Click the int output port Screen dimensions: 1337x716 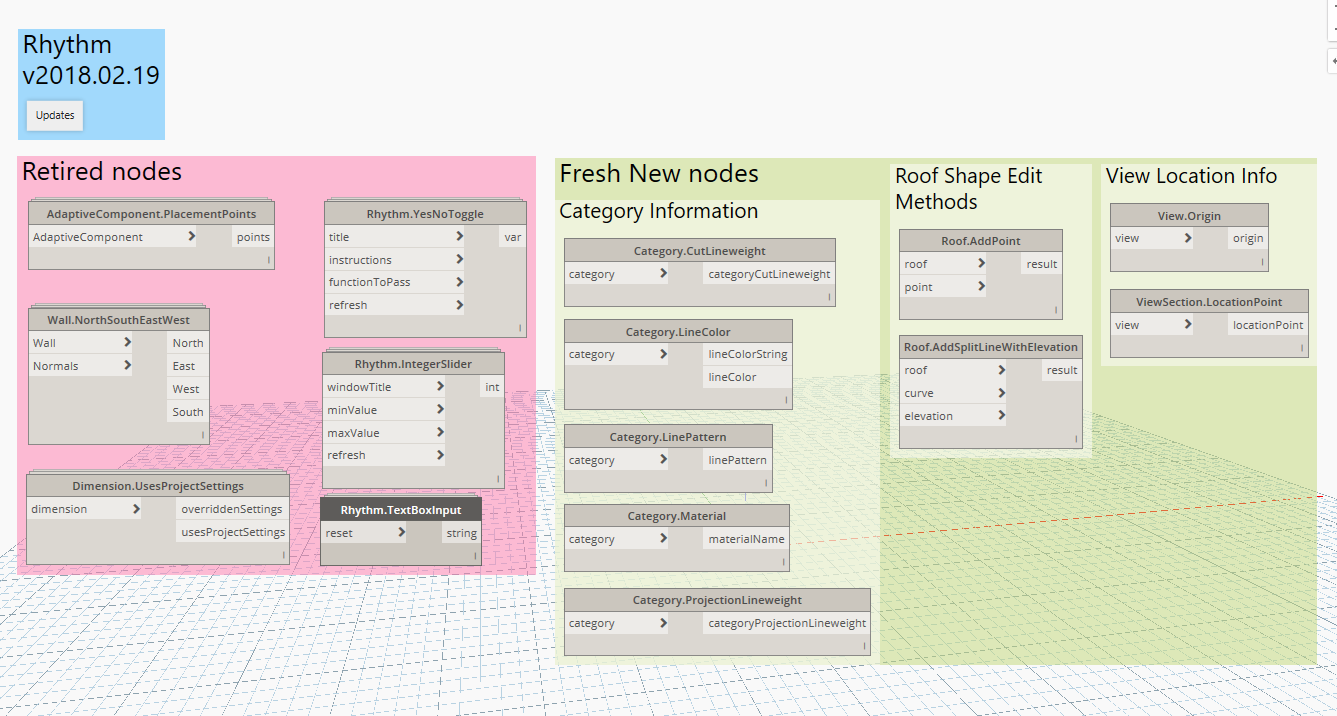[x=492, y=387]
